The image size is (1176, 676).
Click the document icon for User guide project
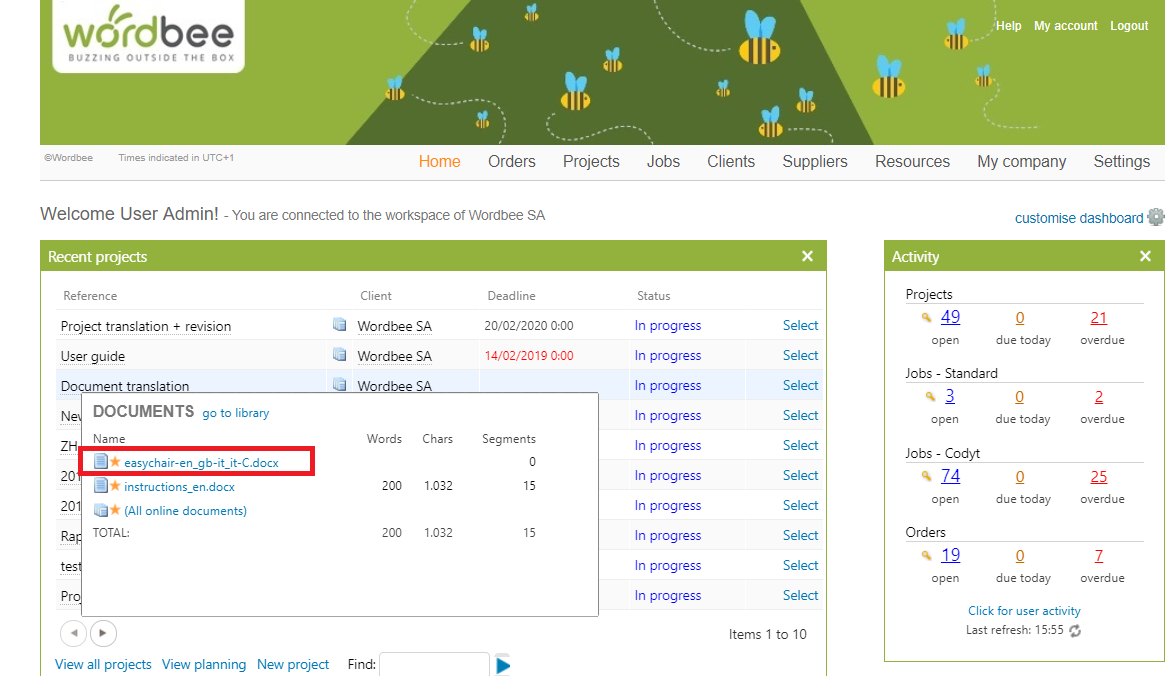click(x=339, y=355)
